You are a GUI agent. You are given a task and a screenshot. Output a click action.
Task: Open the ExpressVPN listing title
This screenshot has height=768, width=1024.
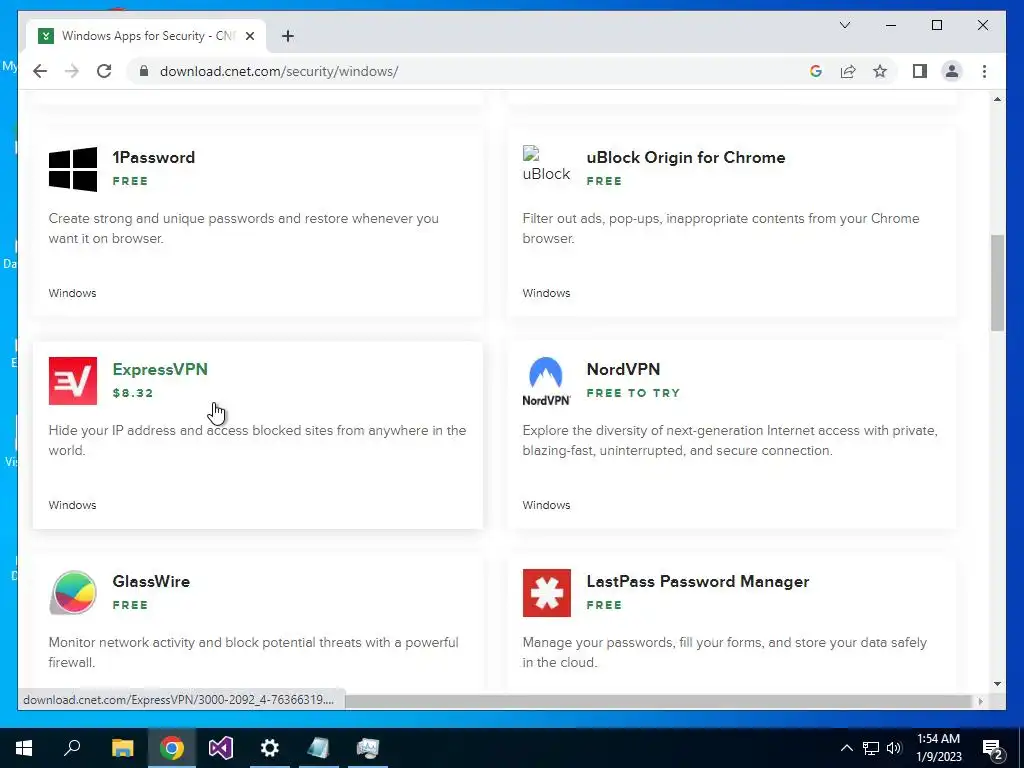160,369
